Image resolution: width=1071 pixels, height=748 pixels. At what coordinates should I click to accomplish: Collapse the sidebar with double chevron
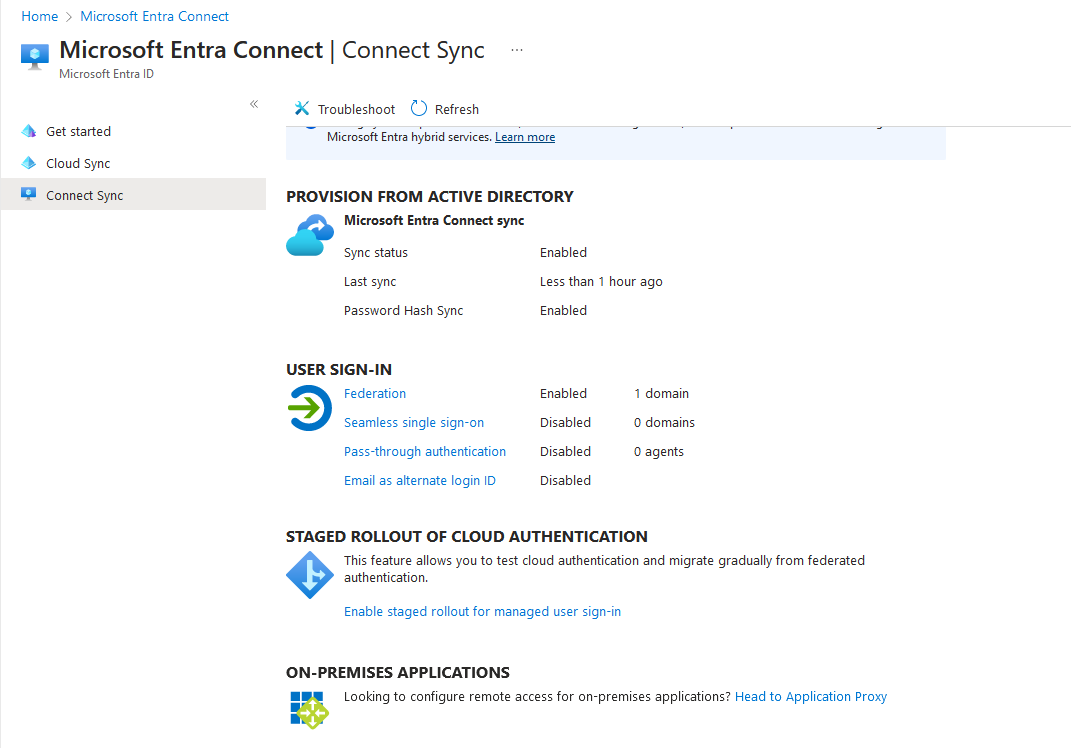pyautogui.click(x=254, y=104)
